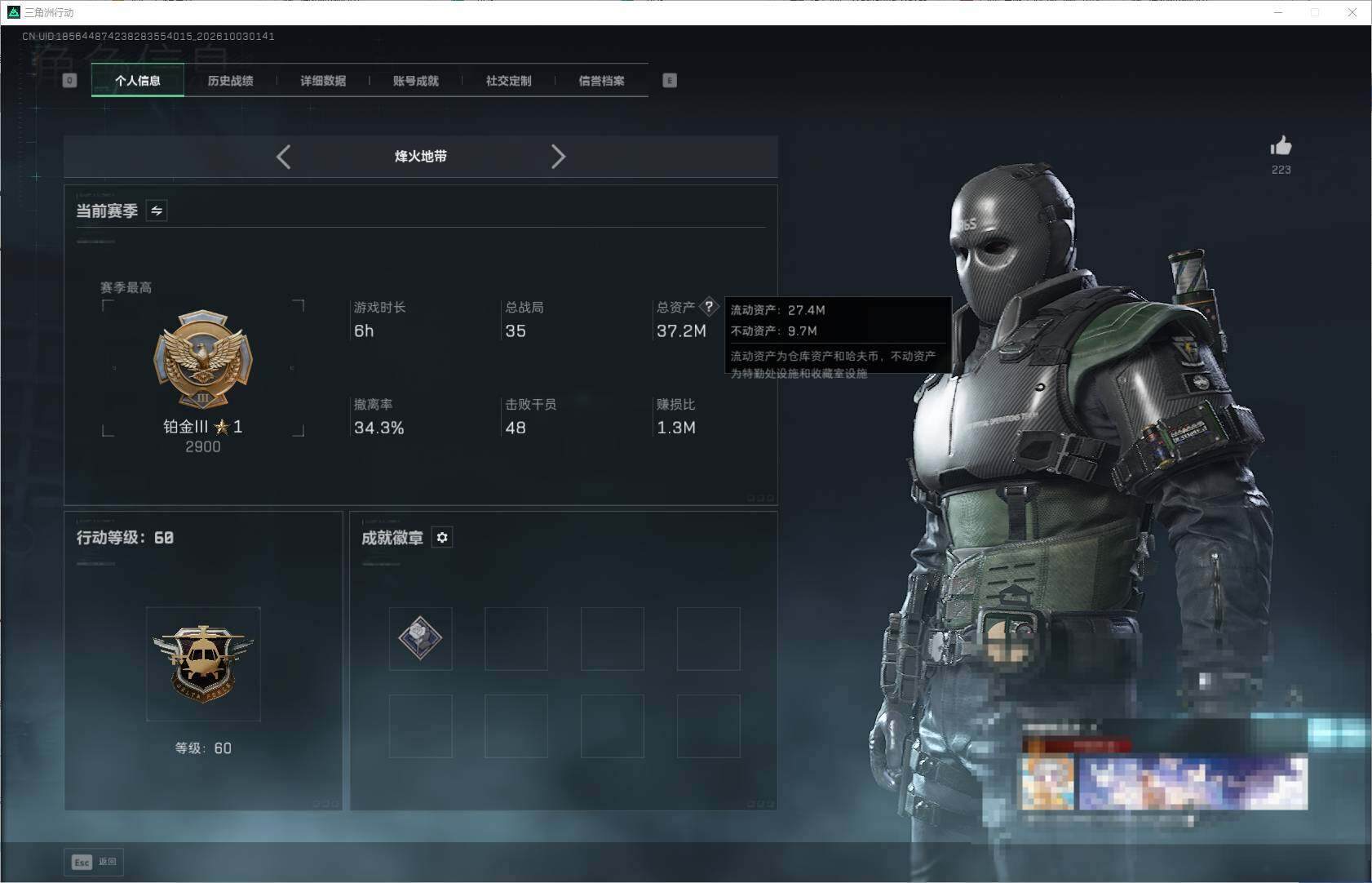1372x883 pixels.
Task: Select third empty badge slot in top row
Action: pos(613,638)
